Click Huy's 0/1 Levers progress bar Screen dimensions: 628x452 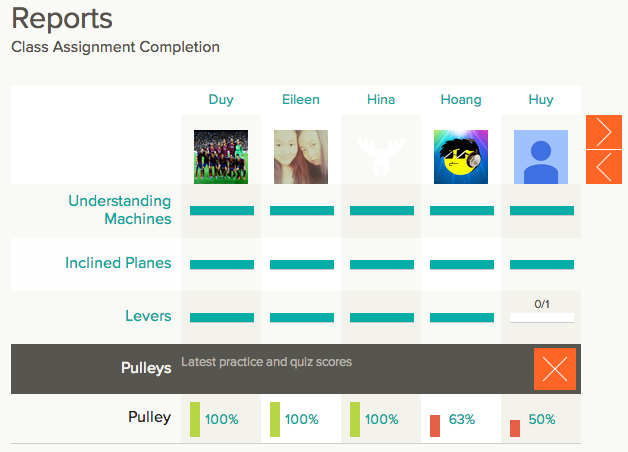coord(541,317)
